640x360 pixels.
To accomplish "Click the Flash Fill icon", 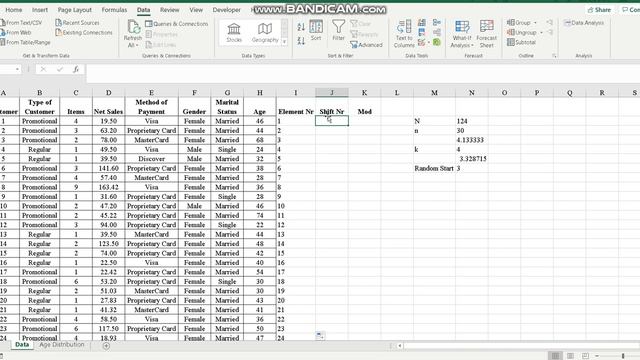I will tap(422, 23).
